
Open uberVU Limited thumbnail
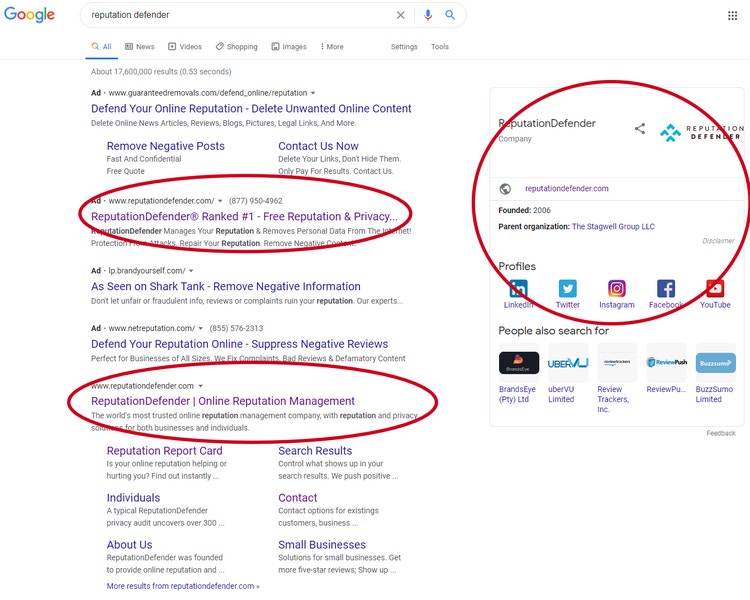pos(568,363)
